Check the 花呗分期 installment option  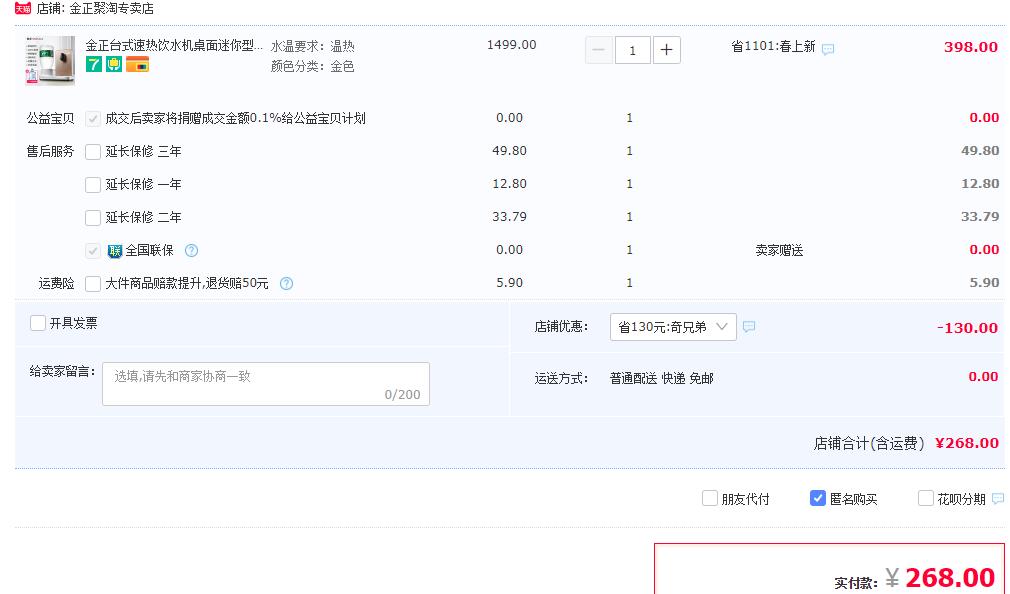pos(926,498)
